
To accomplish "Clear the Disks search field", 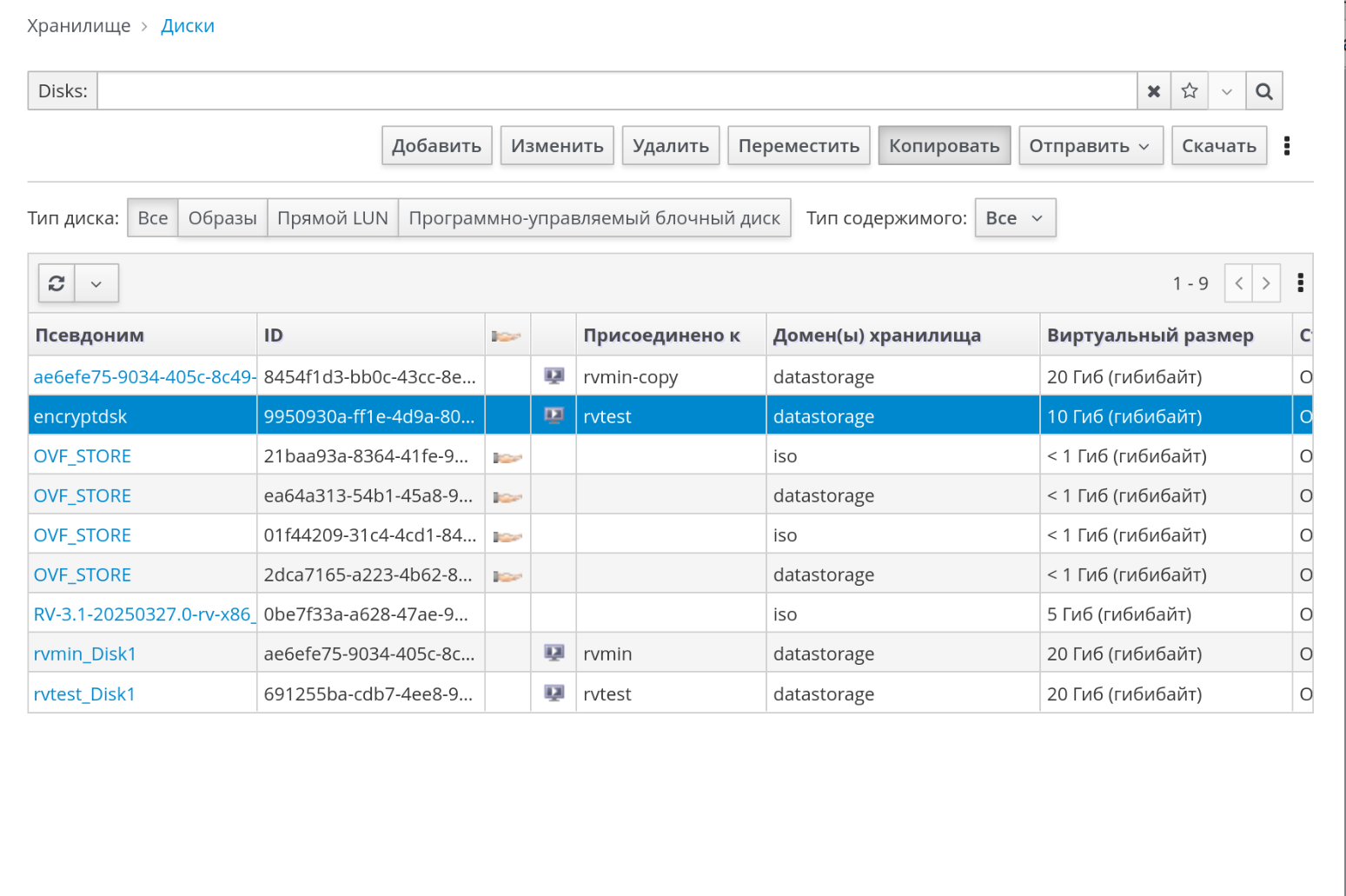I will click(1153, 91).
